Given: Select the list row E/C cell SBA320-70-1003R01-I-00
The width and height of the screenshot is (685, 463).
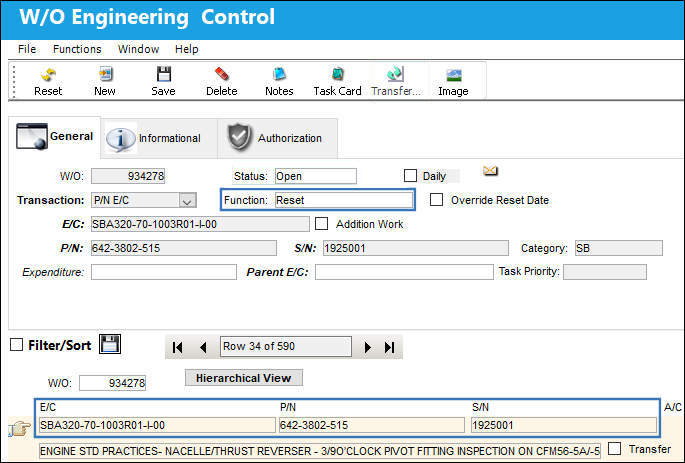Looking at the screenshot, I should (x=157, y=425).
